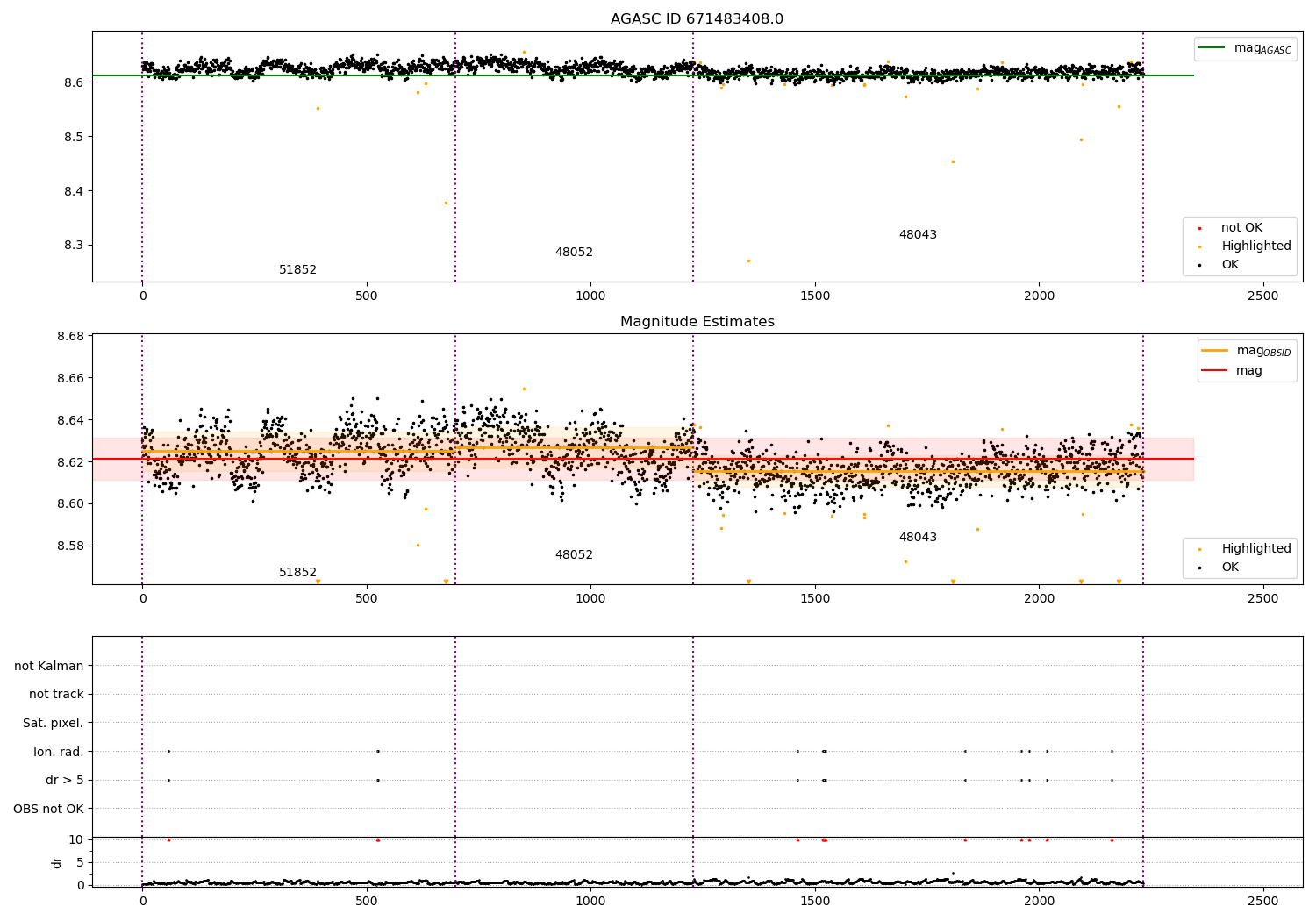Click the plot title AGASC ID 671483408.0

[697, 19]
